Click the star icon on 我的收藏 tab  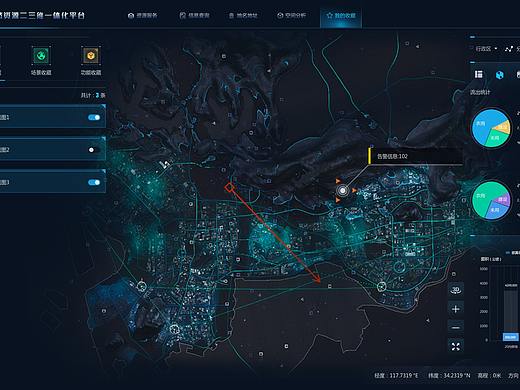click(329, 15)
